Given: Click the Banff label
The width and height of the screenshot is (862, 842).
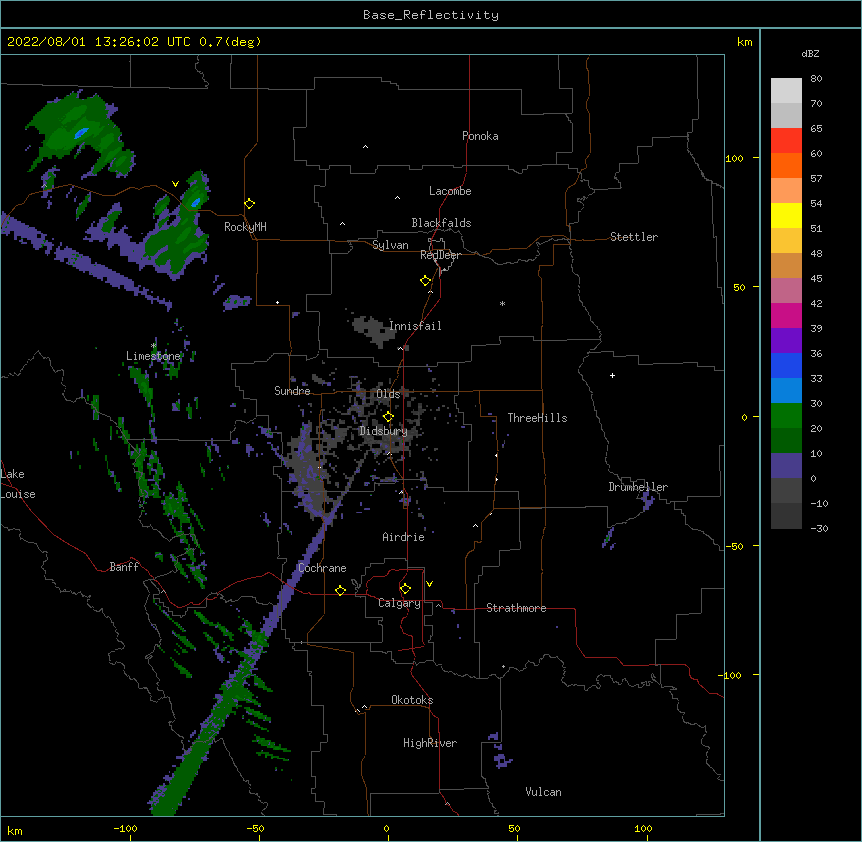Looking at the screenshot, I should pos(124,567).
